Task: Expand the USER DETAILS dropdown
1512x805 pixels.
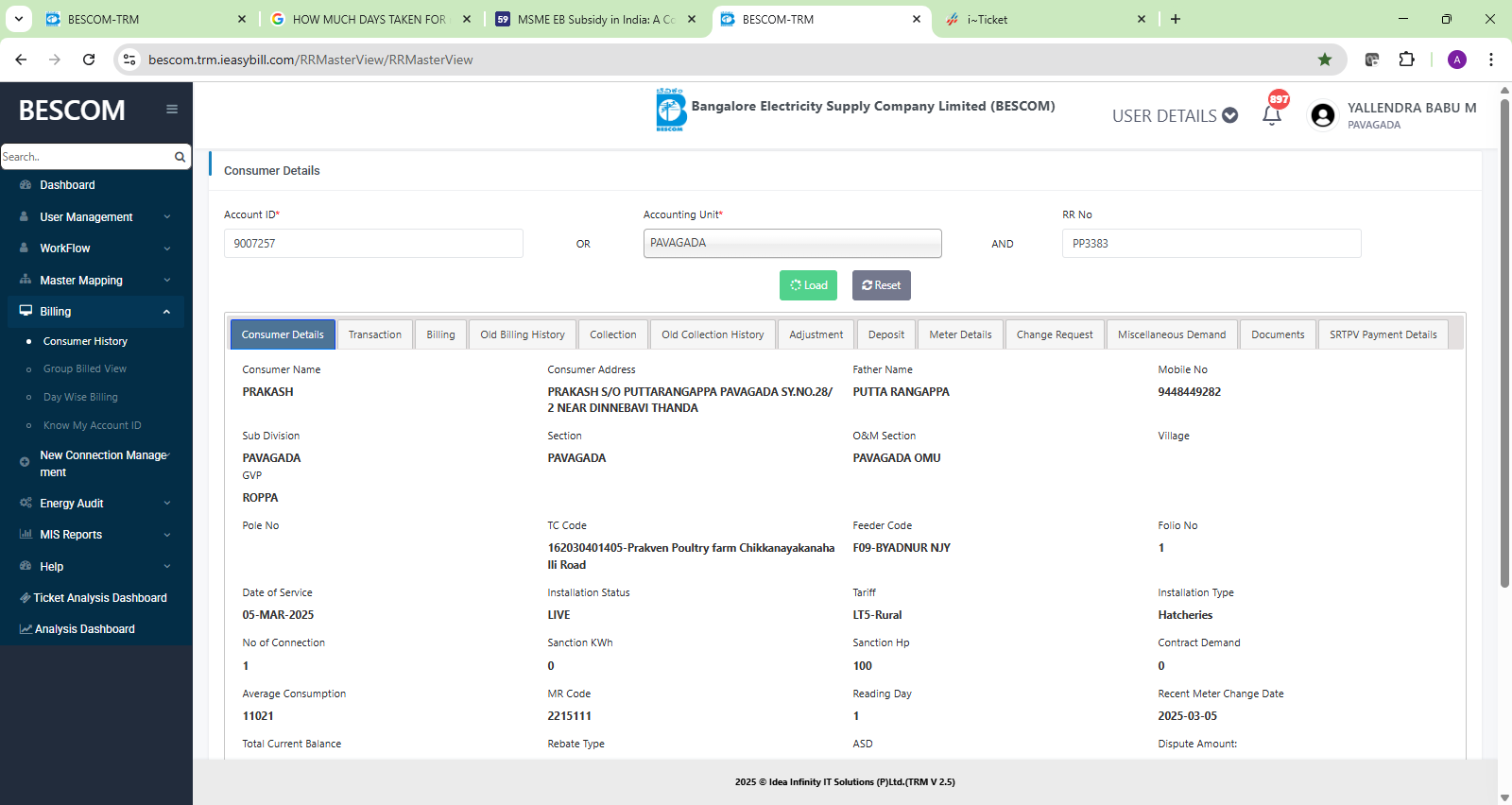Action: point(1175,115)
